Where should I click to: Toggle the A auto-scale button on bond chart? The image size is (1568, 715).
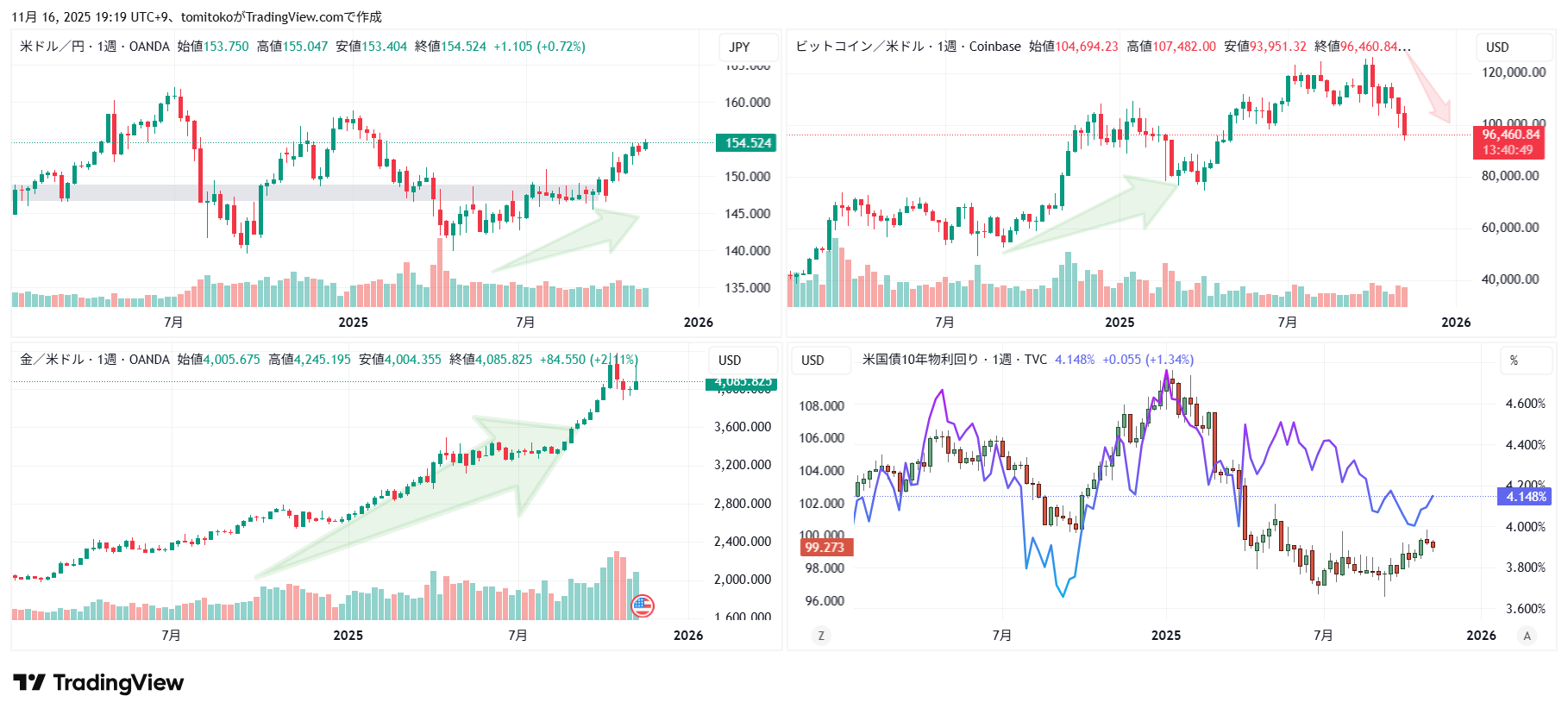[1527, 636]
